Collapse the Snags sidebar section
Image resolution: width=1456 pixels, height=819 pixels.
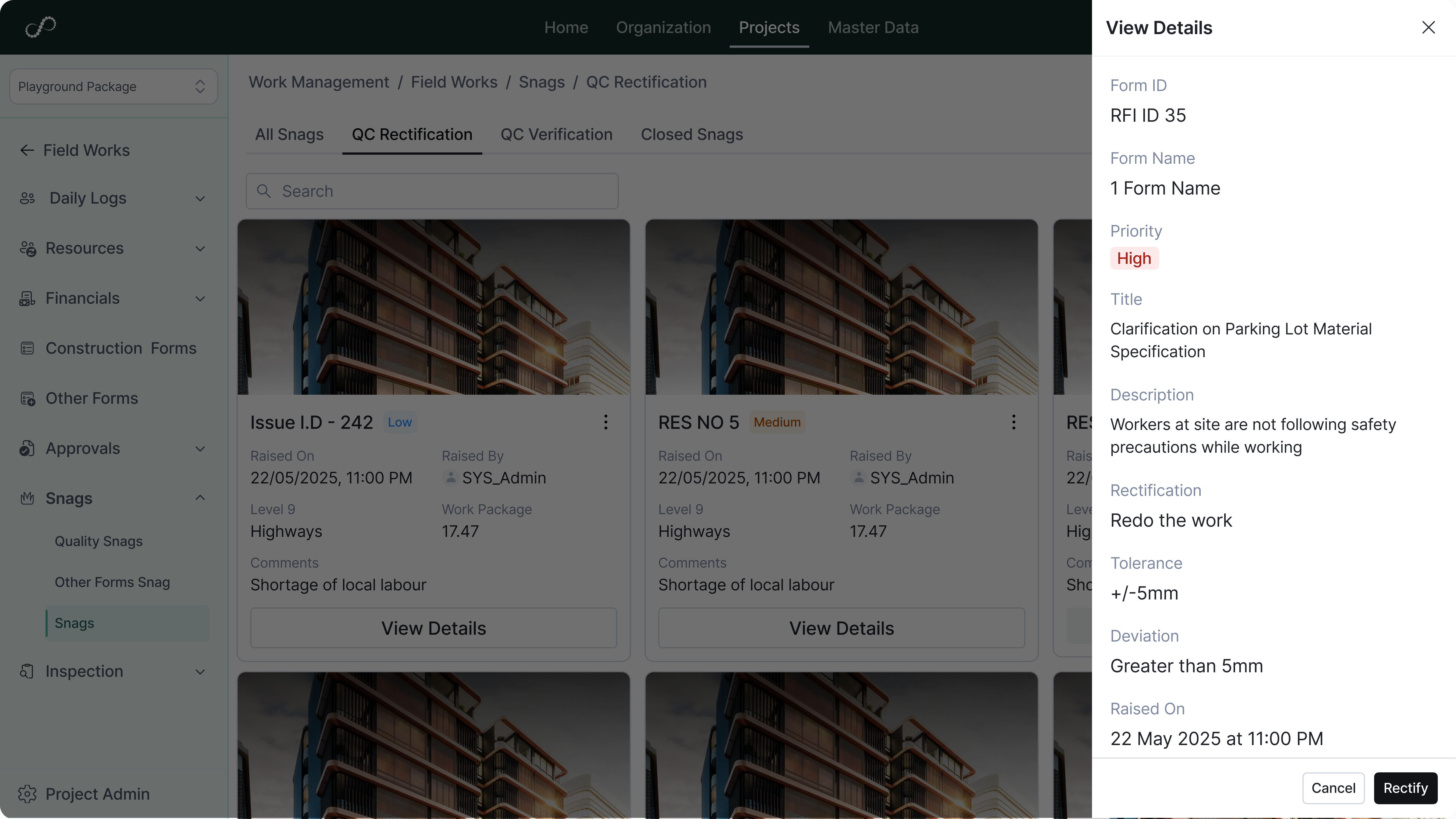pos(200,498)
